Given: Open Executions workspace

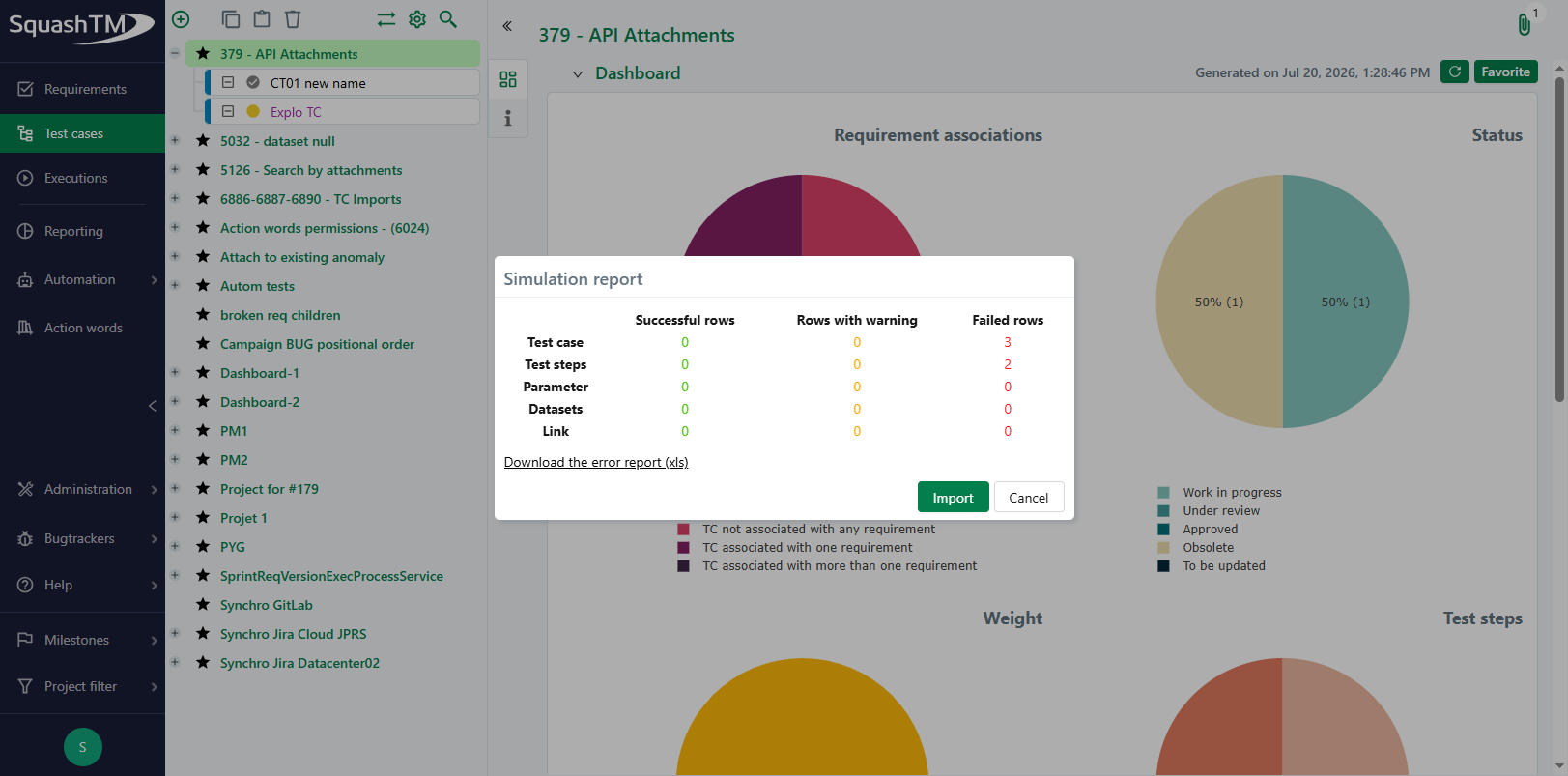Looking at the screenshot, I should click(82, 178).
